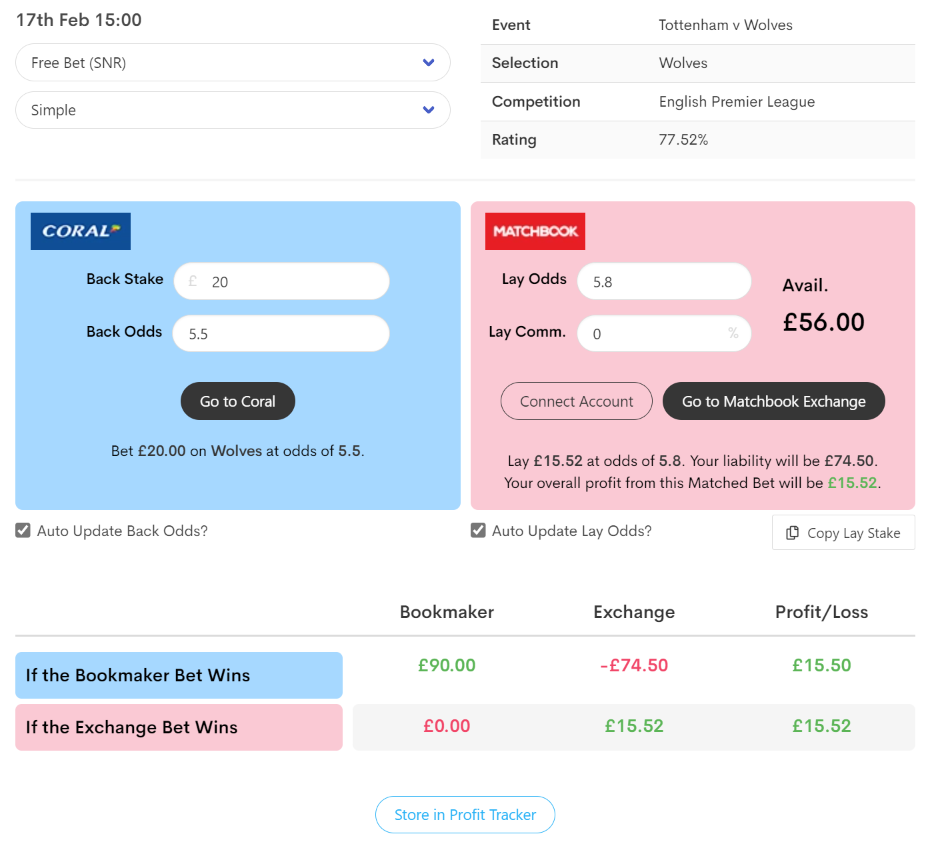Open the Free Bet (SNR) dropdown

pyautogui.click(x=233, y=62)
